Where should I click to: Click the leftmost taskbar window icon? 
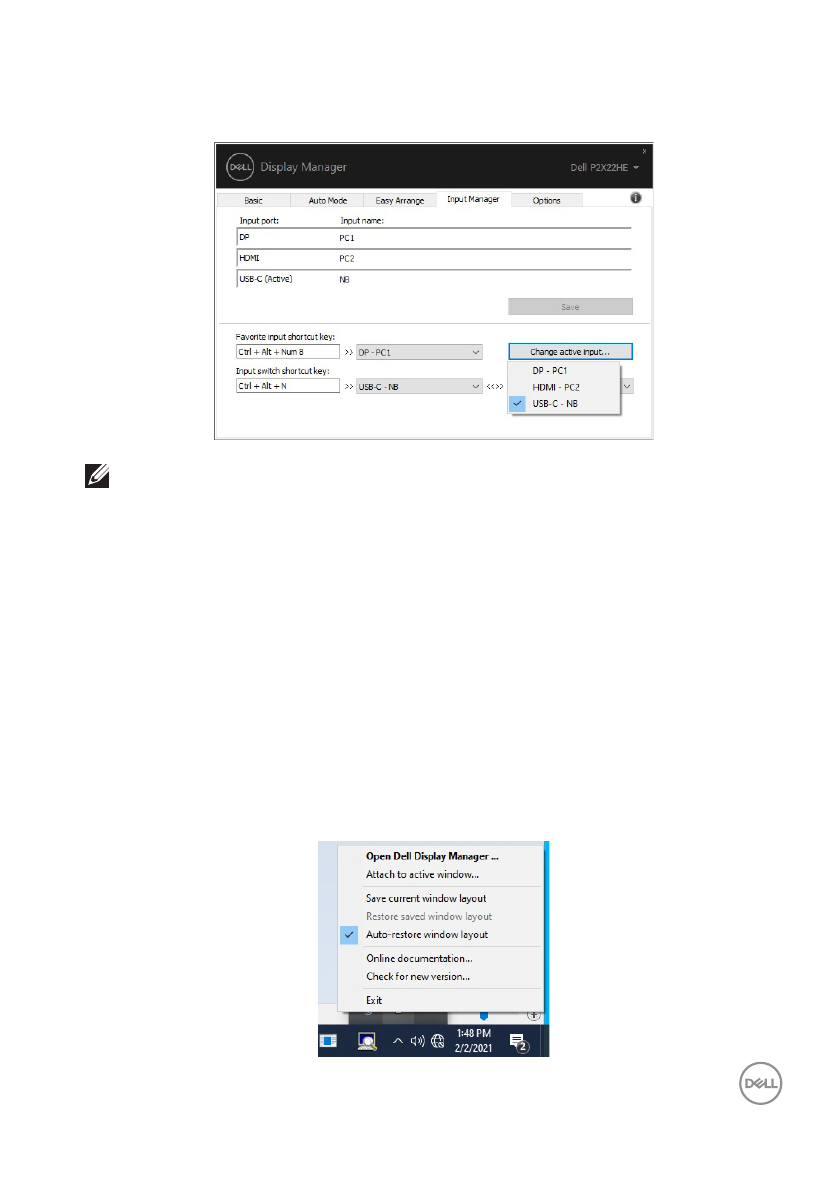pyautogui.click(x=329, y=1041)
